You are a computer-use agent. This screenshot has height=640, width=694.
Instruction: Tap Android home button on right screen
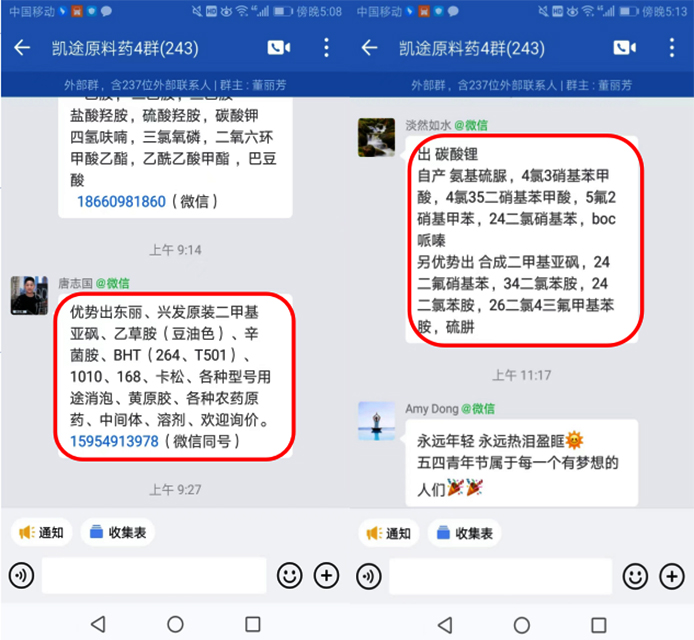pyautogui.click(x=521, y=625)
